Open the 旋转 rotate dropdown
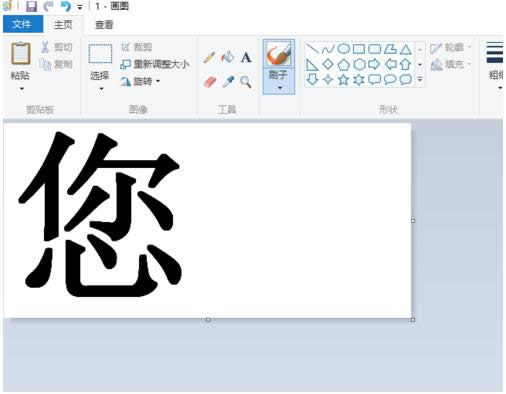 tap(140, 81)
